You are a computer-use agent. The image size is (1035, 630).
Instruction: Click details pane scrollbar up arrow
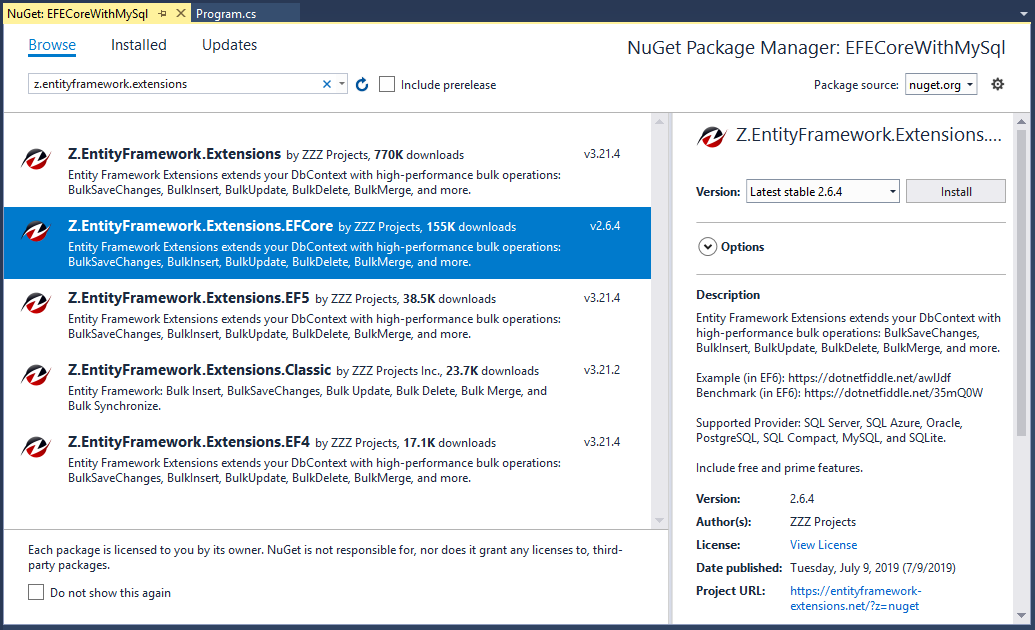(x=1021, y=122)
